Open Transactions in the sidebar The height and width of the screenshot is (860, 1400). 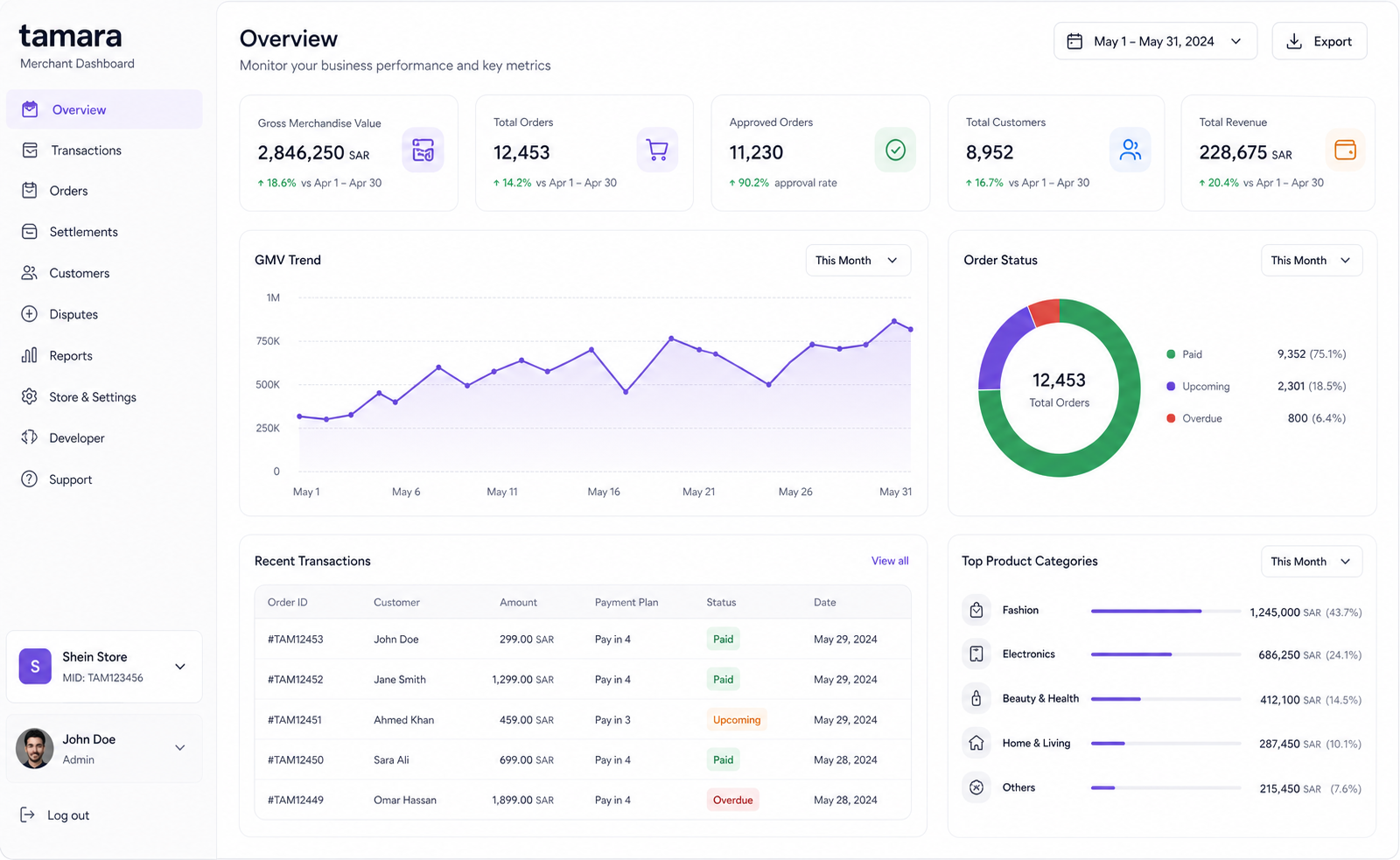86,150
